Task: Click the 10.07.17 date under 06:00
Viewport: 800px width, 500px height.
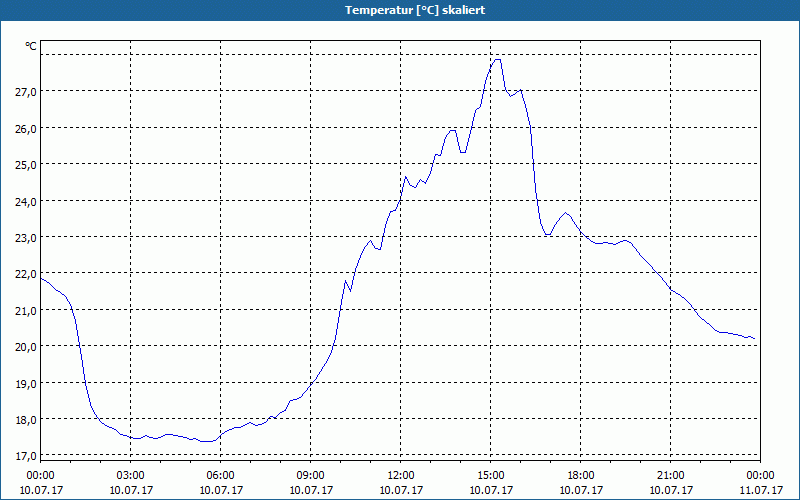Action: pyautogui.click(x=220, y=490)
